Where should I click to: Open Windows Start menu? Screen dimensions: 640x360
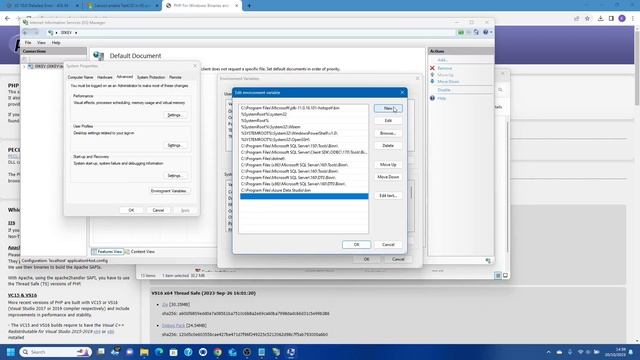tap(11, 352)
